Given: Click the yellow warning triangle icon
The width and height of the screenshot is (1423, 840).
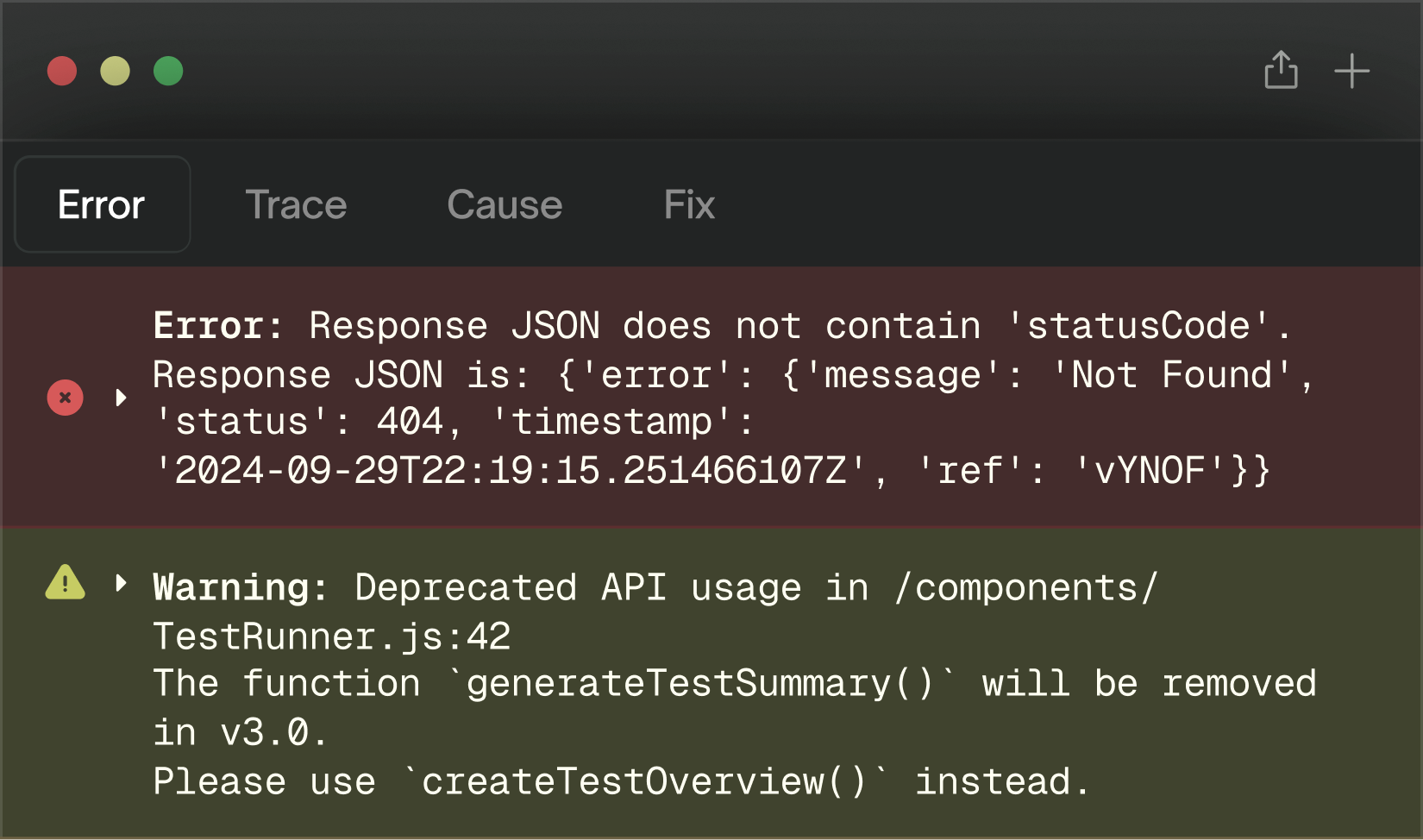Looking at the screenshot, I should click(65, 582).
